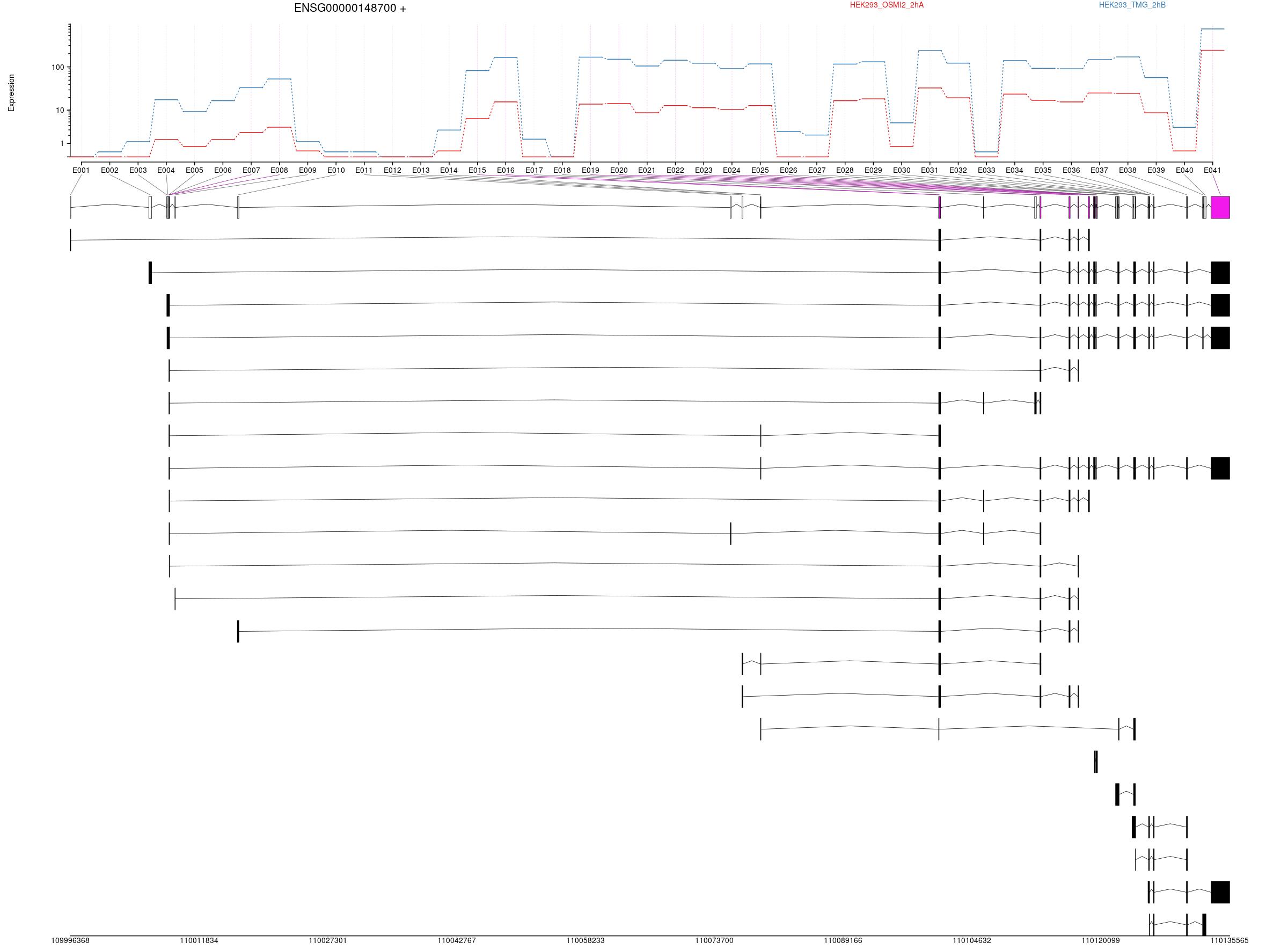Click exon label E004
The image size is (1288, 950).
(166, 170)
